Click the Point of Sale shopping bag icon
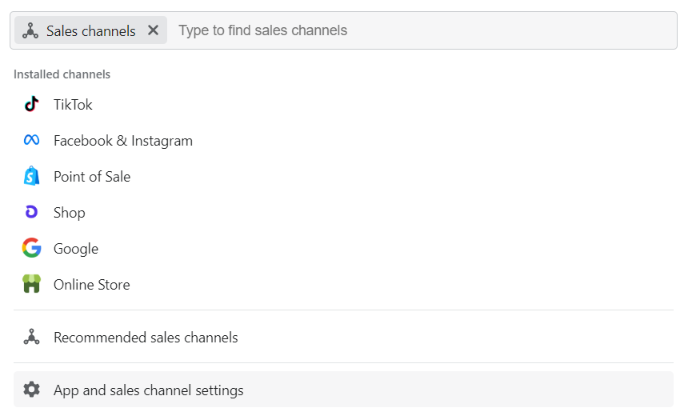 point(32,177)
